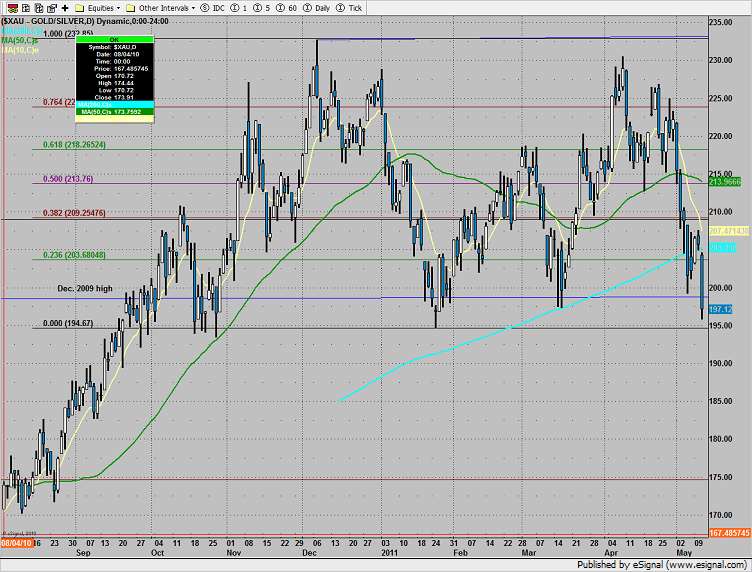Click the green OK header of the data window
The height and width of the screenshot is (572, 752).
pyautogui.click(x=115, y=40)
